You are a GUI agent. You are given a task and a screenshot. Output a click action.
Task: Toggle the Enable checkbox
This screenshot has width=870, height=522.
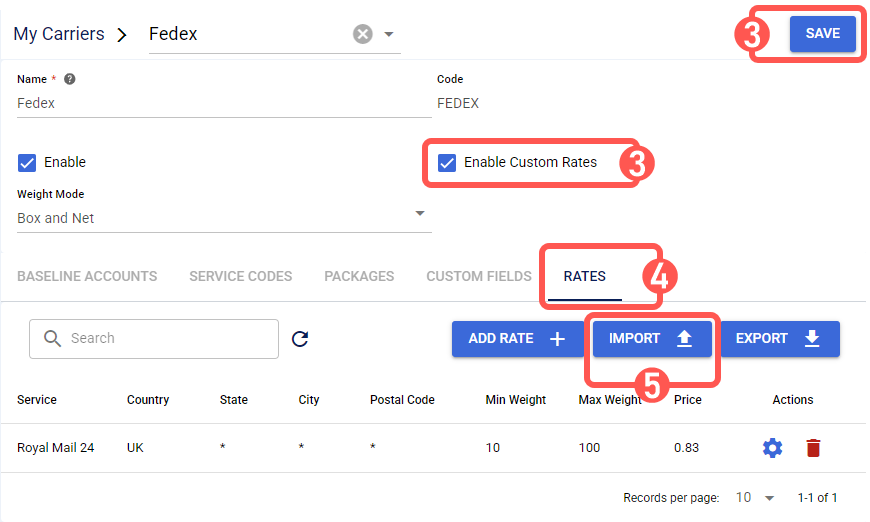tap(27, 163)
